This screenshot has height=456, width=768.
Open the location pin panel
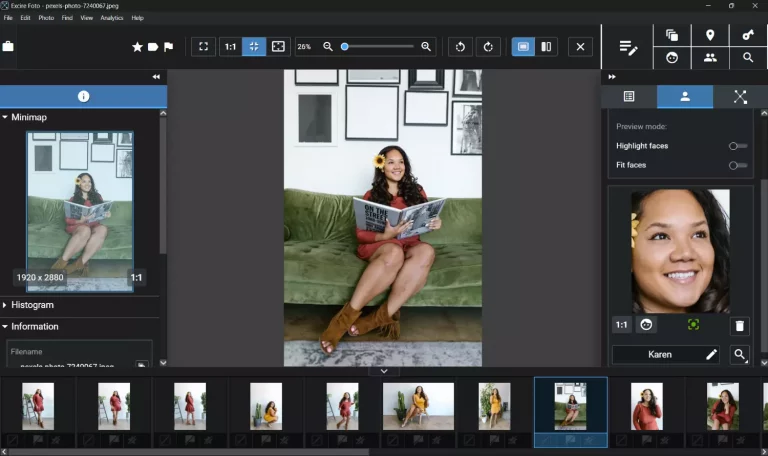[710, 35]
